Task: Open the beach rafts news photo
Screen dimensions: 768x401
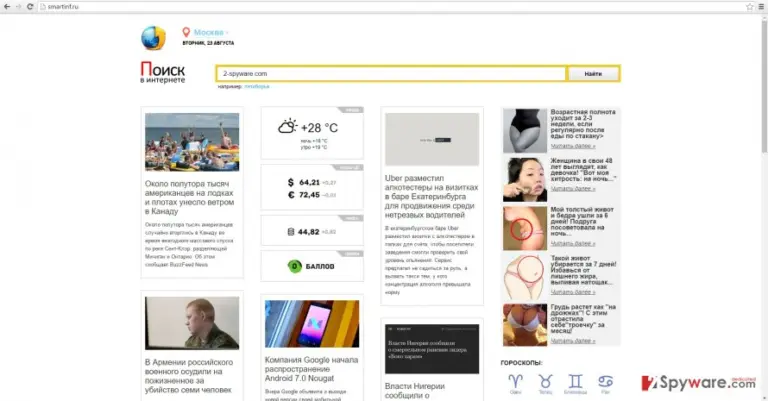Action: coord(192,142)
